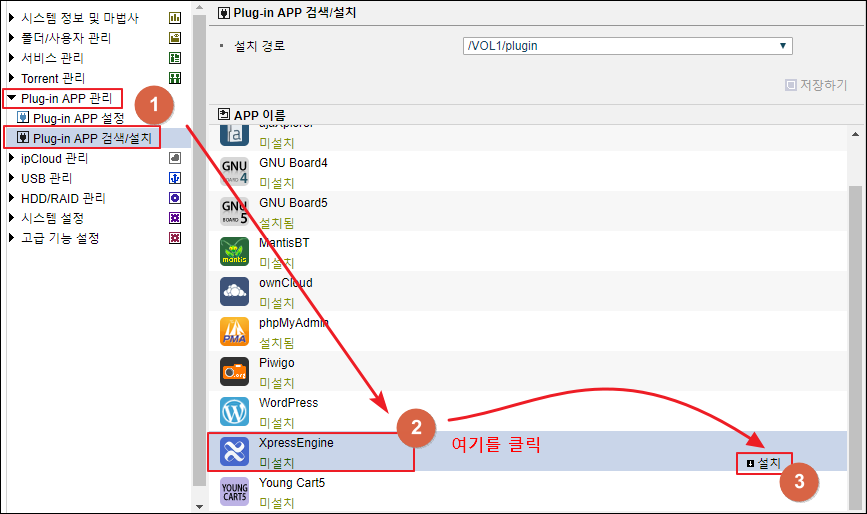Click the Torrent management sidebar icon
The width and height of the screenshot is (867, 514).
coord(175,78)
